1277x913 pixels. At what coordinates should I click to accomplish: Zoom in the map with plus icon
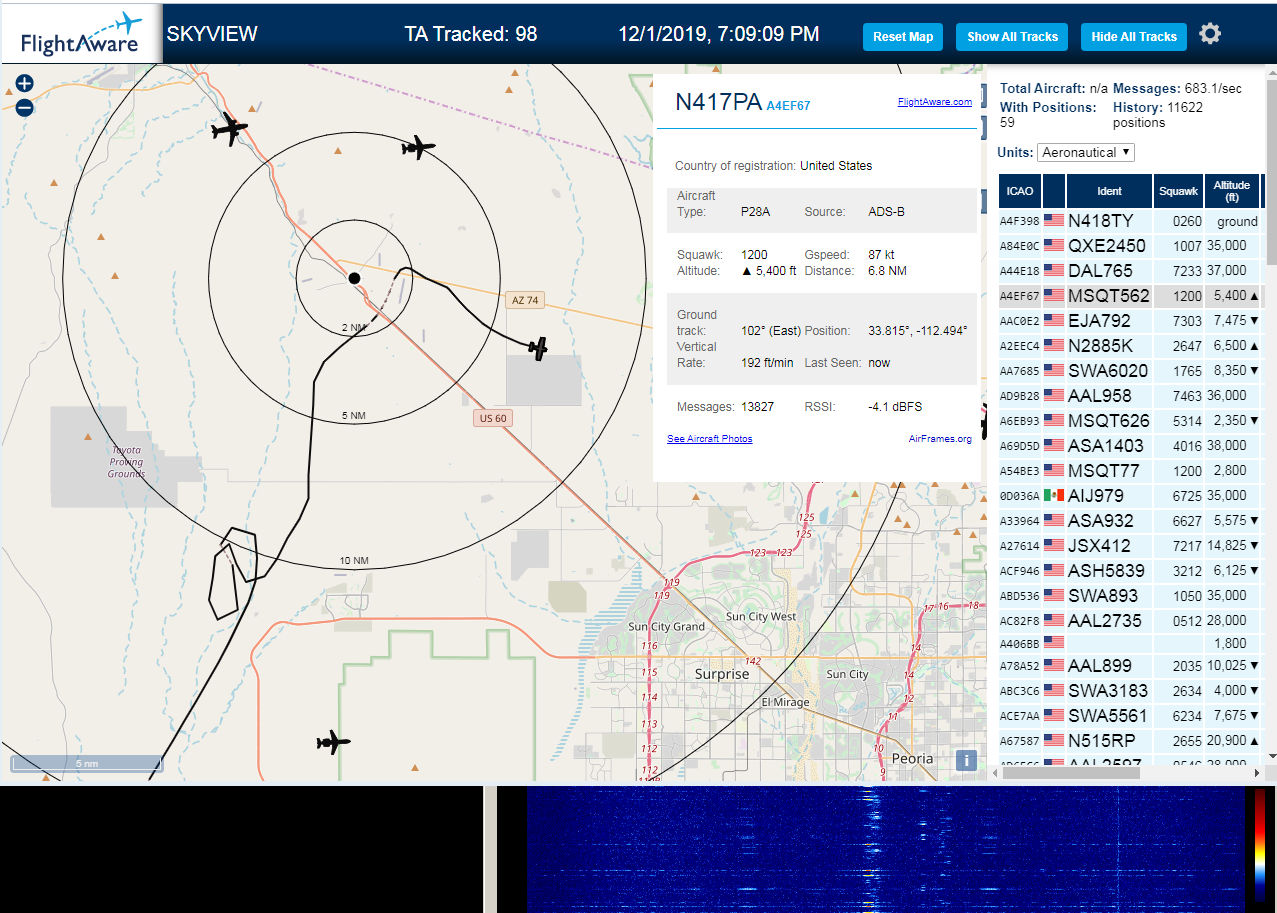pos(25,84)
